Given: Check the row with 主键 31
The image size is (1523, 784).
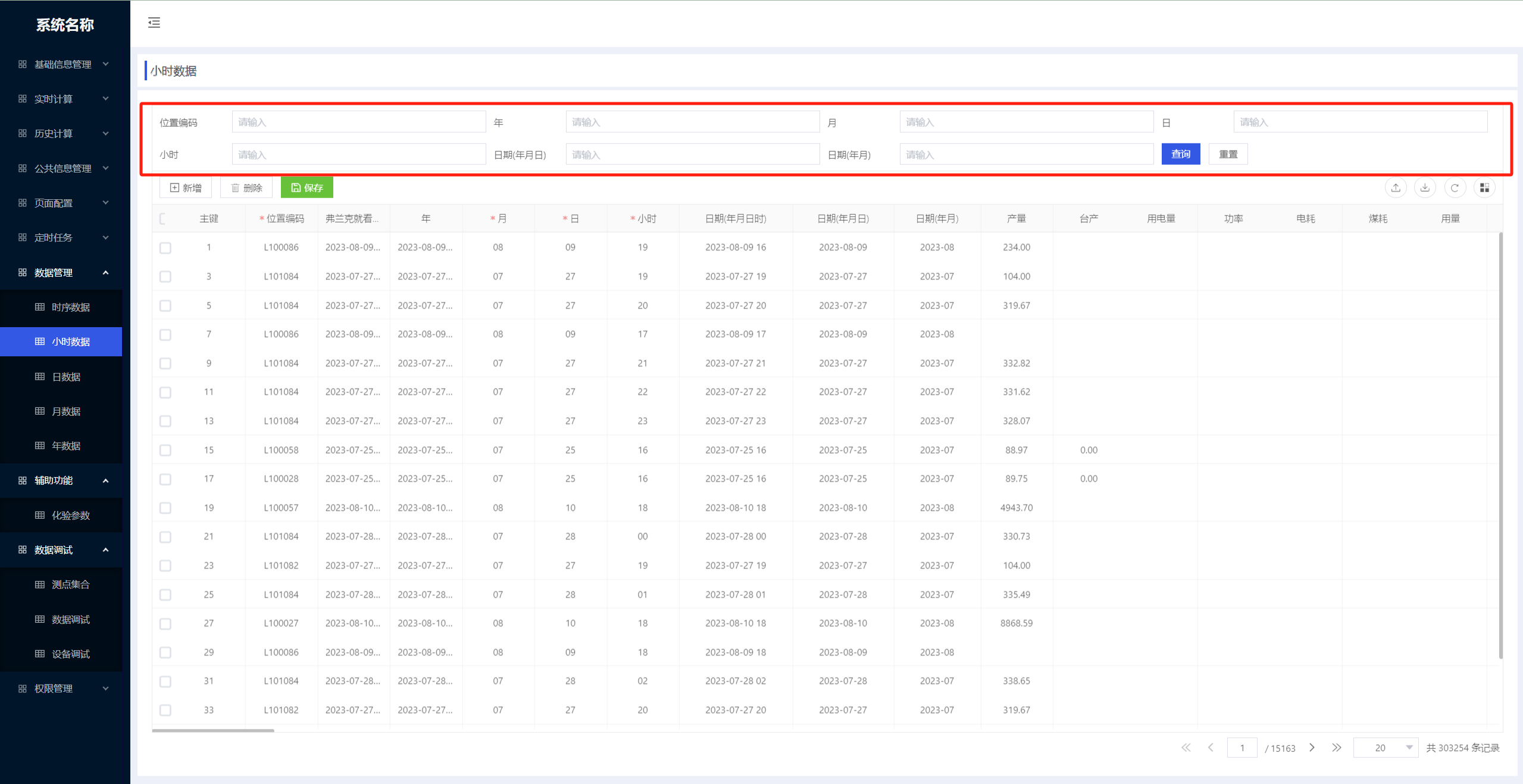Looking at the screenshot, I should click(165, 682).
